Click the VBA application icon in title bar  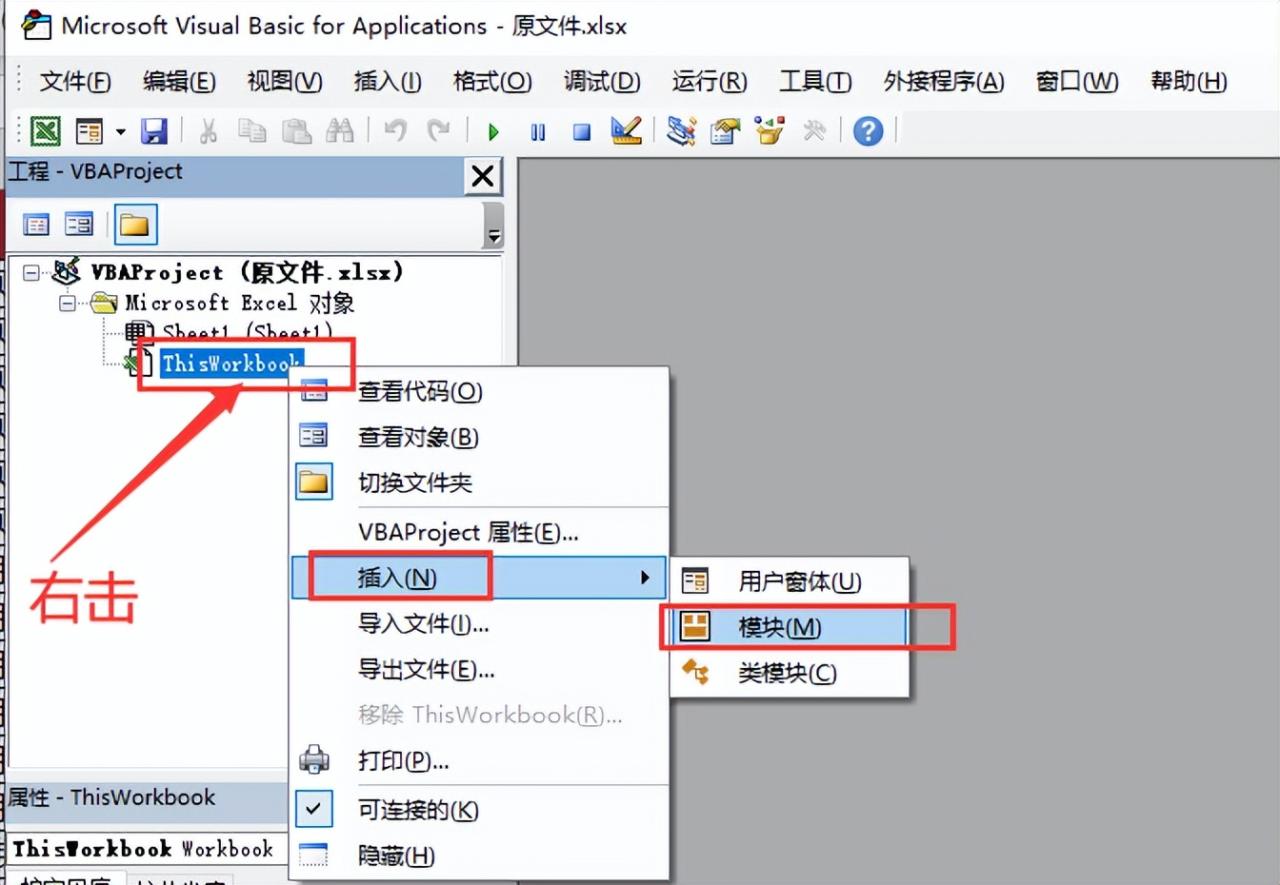[x=37, y=25]
